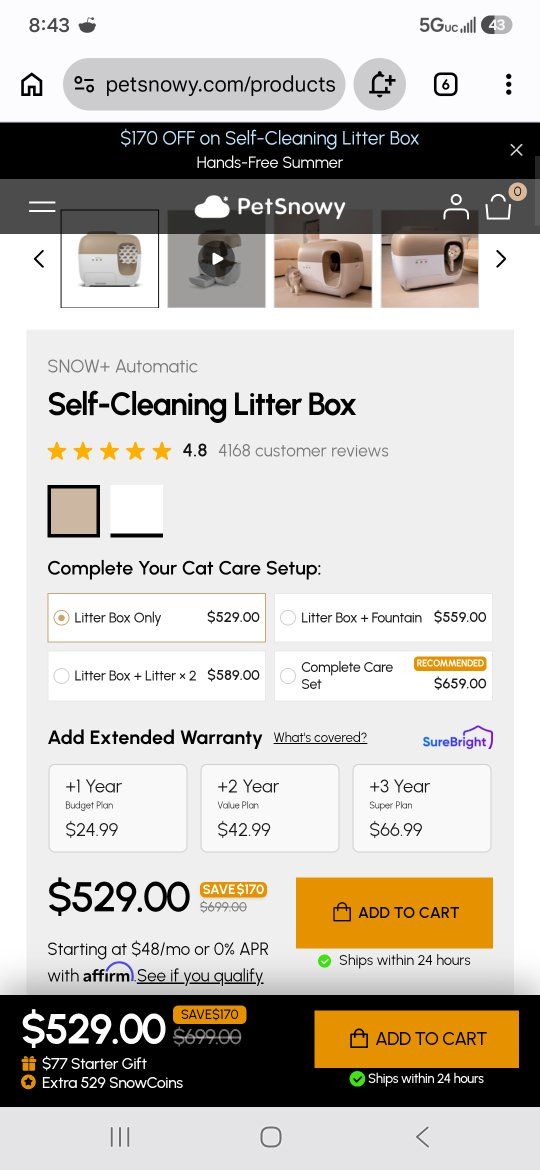Add the +2 Year Value Plan warranty

tap(270, 808)
